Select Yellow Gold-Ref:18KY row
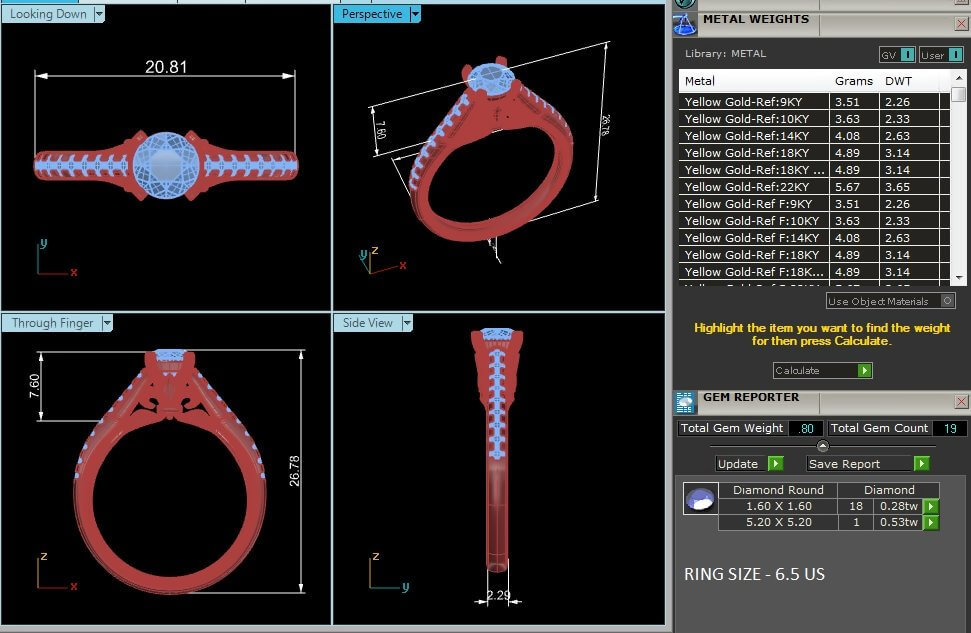 point(814,152)
